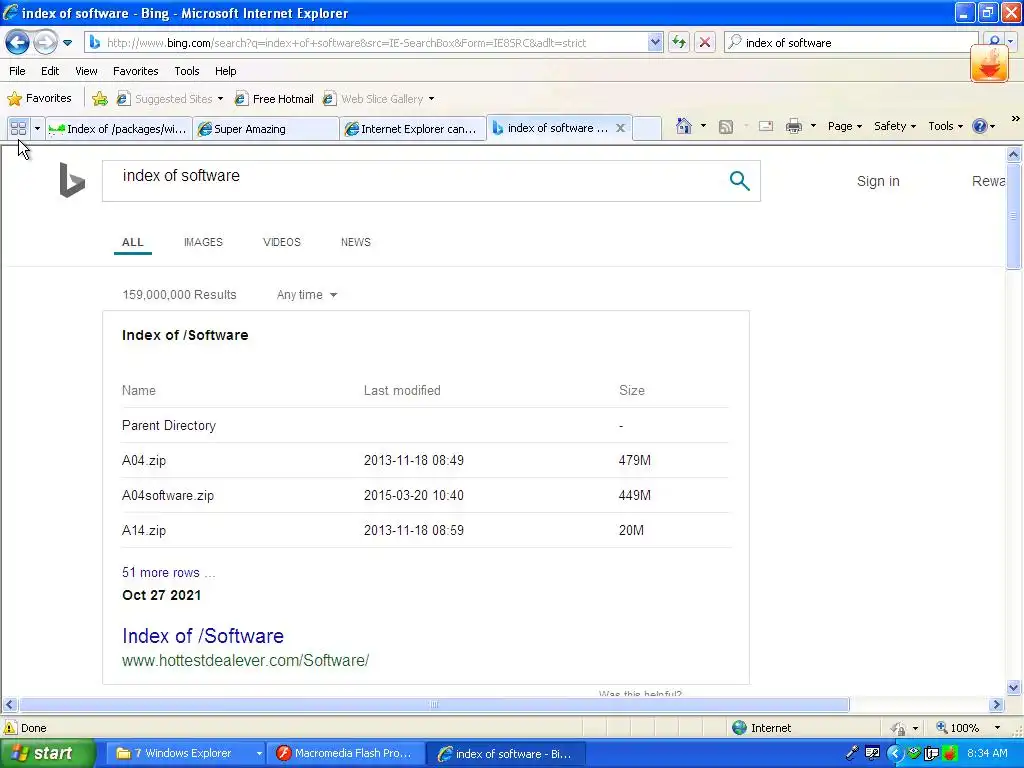Click the vertical scrollbar down arrow

coord(1014,687)
